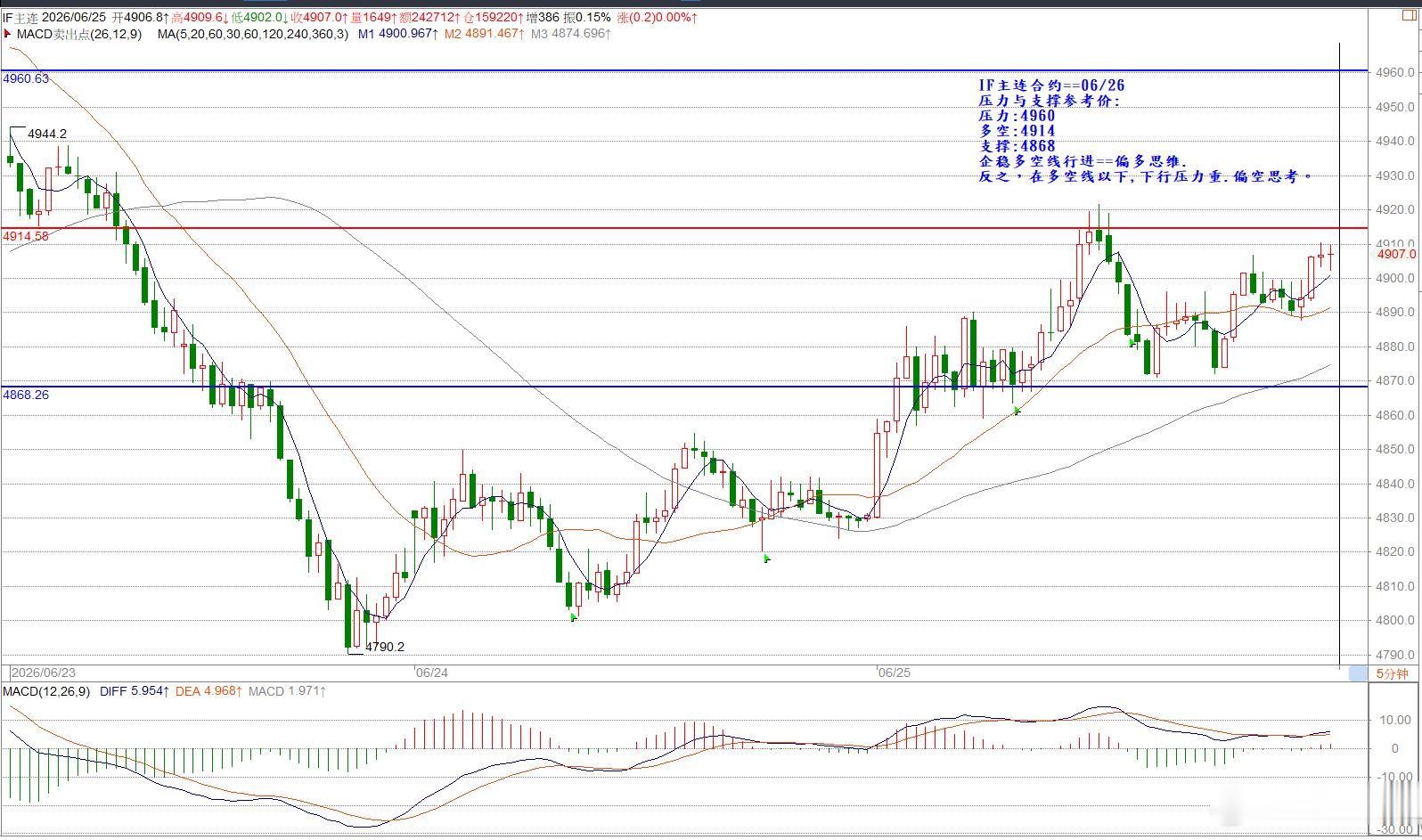Click the '4960.0' price axis tick
The height and width of the screenshot is (840, 1422).
(x=1395, y=72)
